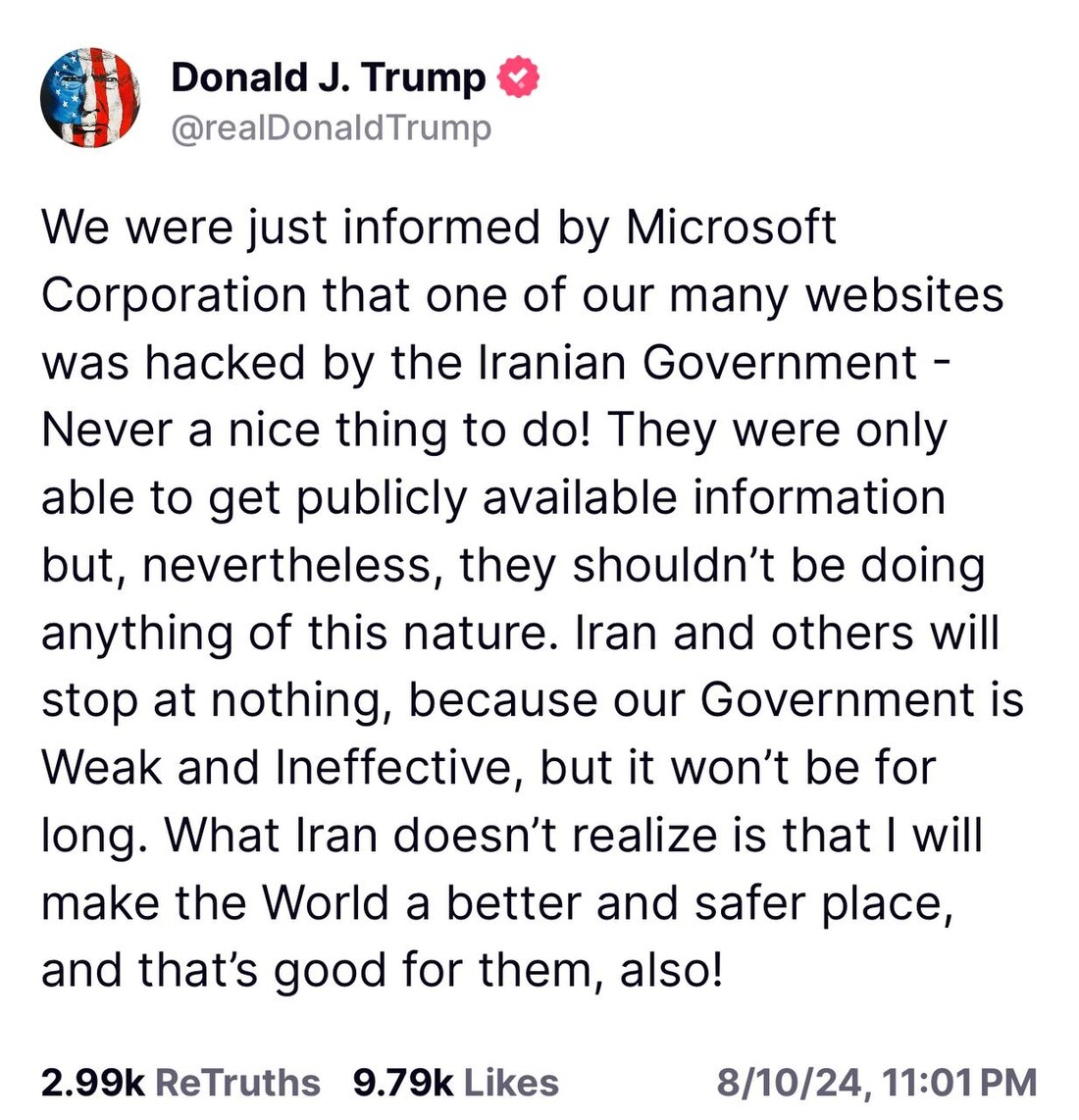Click the 9.79k likes number
1079x1120 pixels.
tap(403, 1083)
